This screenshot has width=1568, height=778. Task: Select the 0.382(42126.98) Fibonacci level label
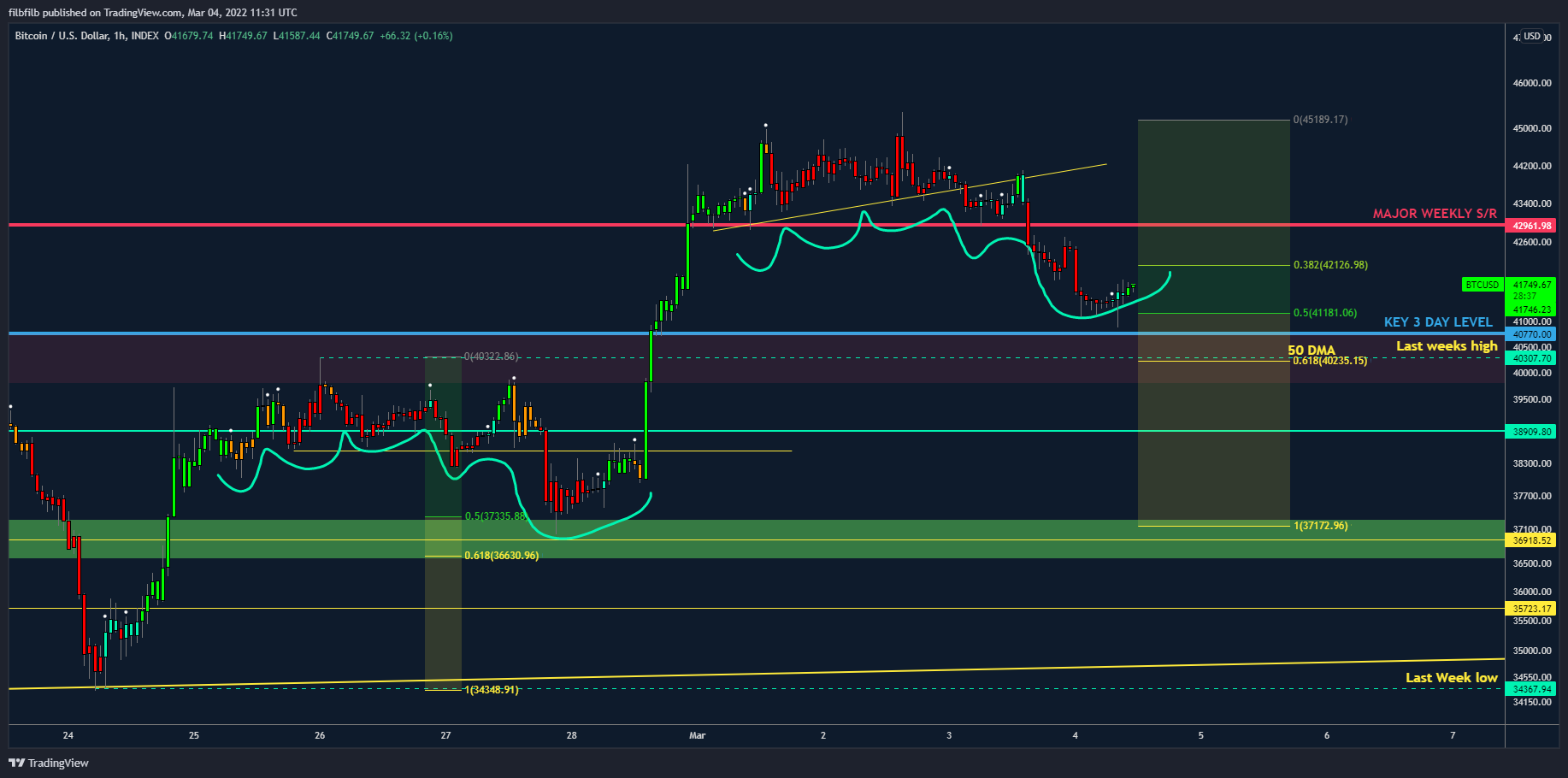pos(1330,265)
